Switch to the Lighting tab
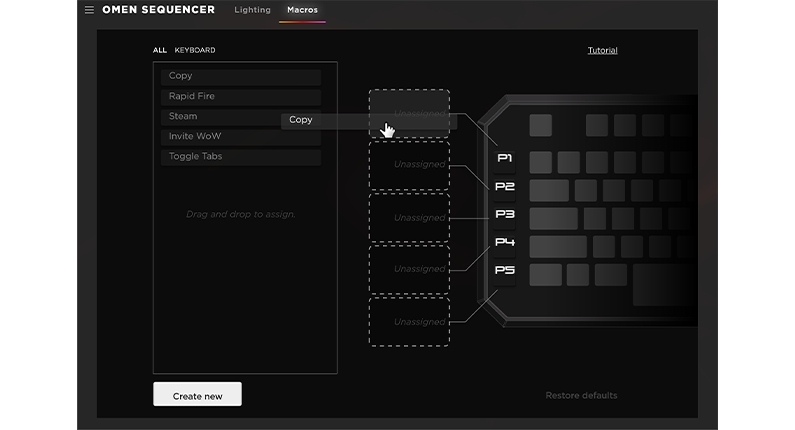795x430 pixels. (252, 10)
